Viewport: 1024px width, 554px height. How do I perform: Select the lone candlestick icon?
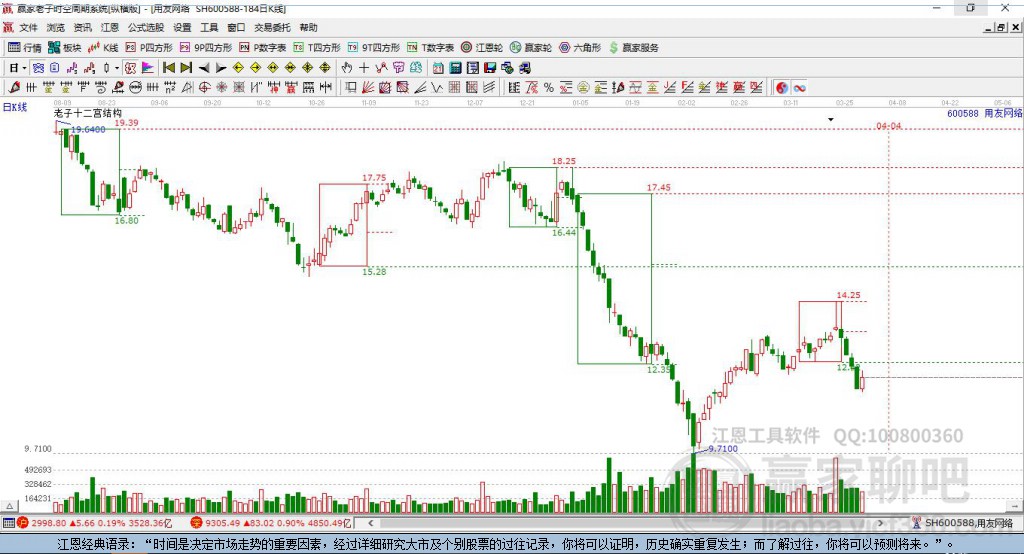(x=106, y=68)
